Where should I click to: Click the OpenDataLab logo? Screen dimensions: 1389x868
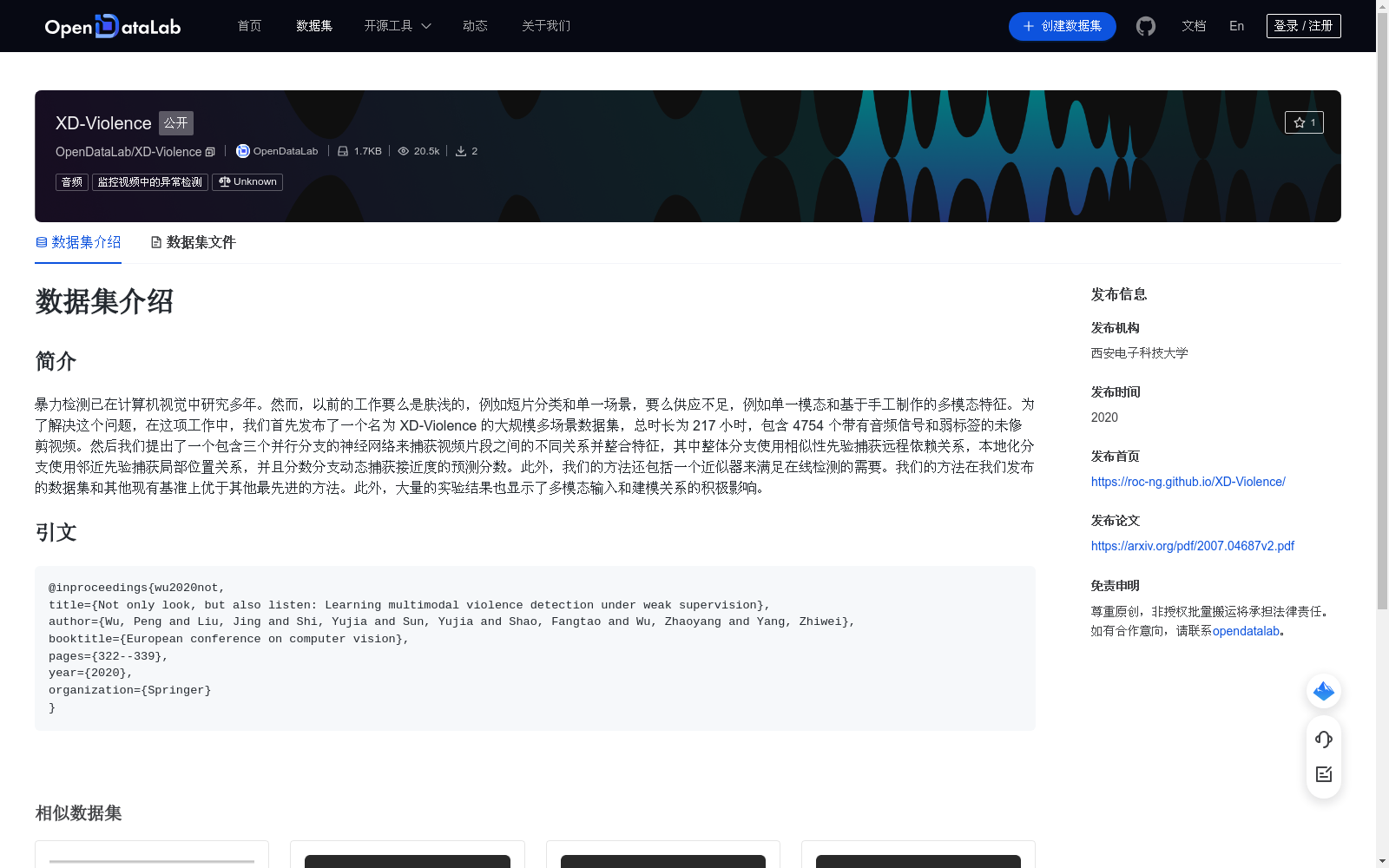pos(113,26)
